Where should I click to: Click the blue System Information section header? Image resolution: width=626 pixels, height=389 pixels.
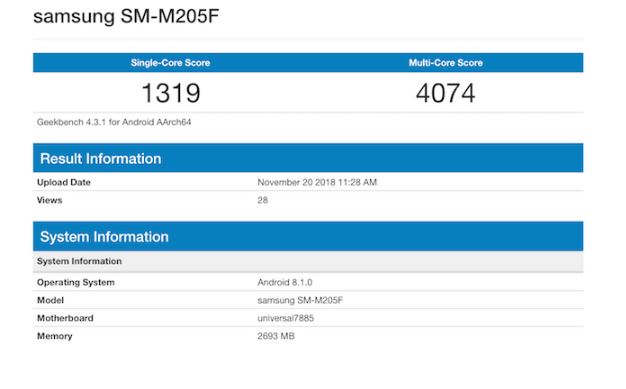coord(308,236)
